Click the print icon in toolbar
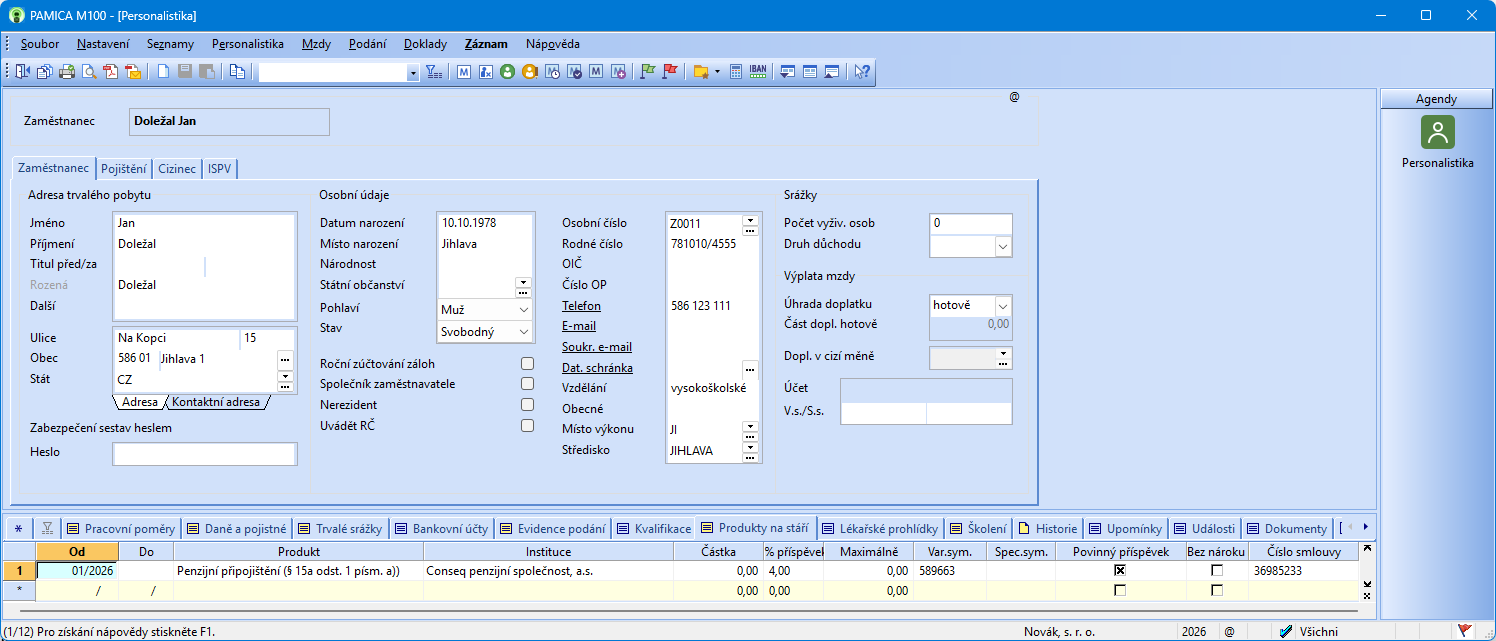The height and width of the screenshot is (641, 1496). (x=67, y=72)
